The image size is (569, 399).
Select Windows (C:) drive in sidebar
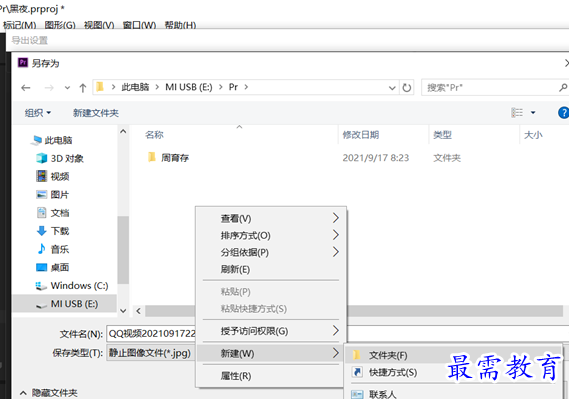tap(72, 286)
